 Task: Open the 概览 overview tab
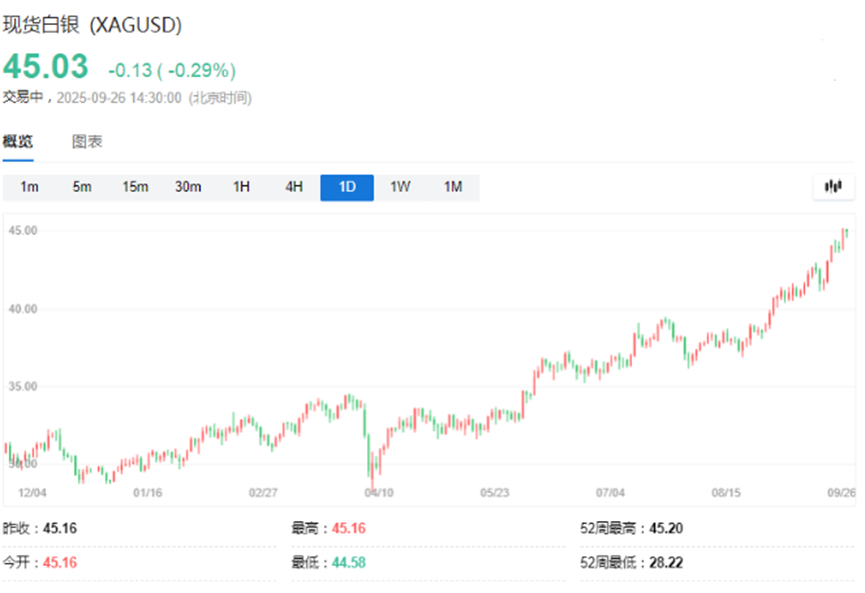(17, 142)
